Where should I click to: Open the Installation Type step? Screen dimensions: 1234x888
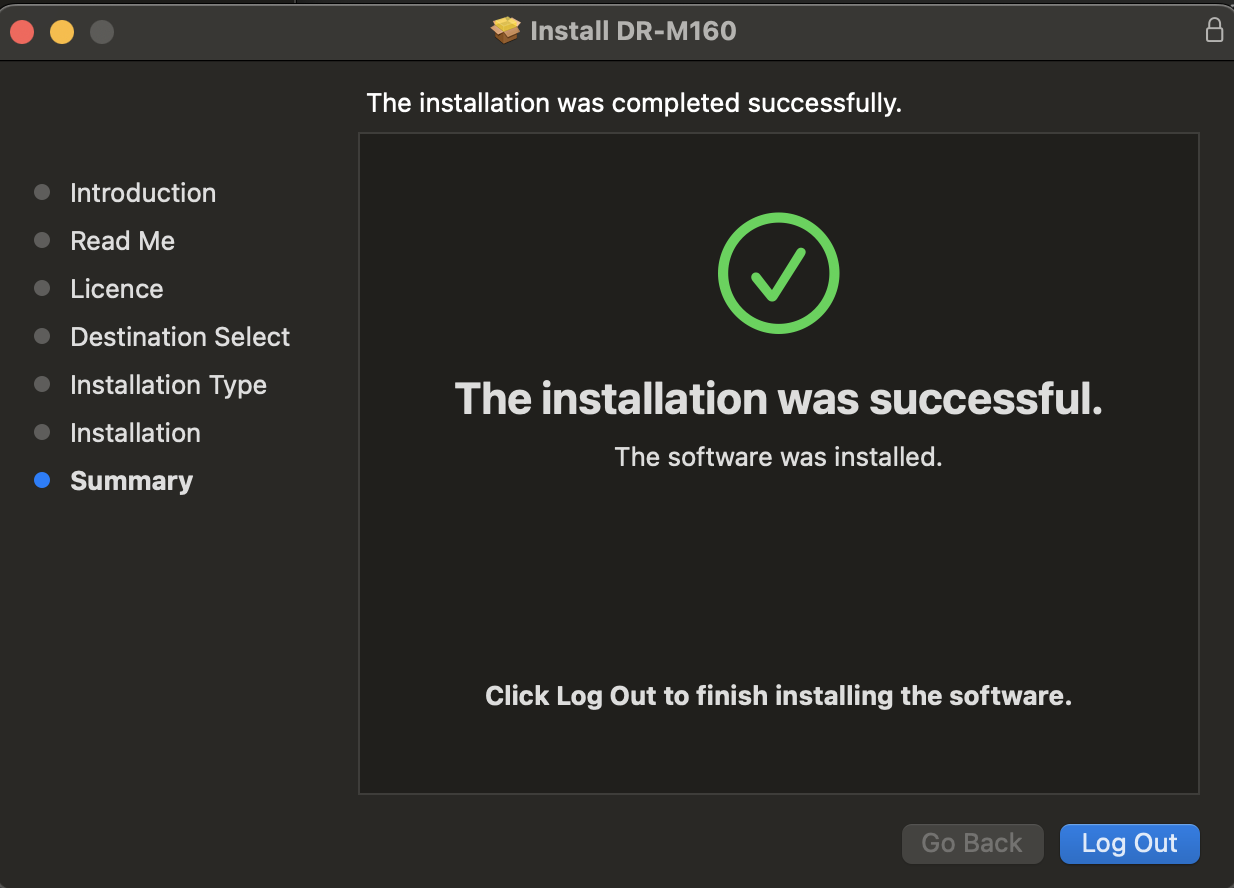click(x=168, y=384)
